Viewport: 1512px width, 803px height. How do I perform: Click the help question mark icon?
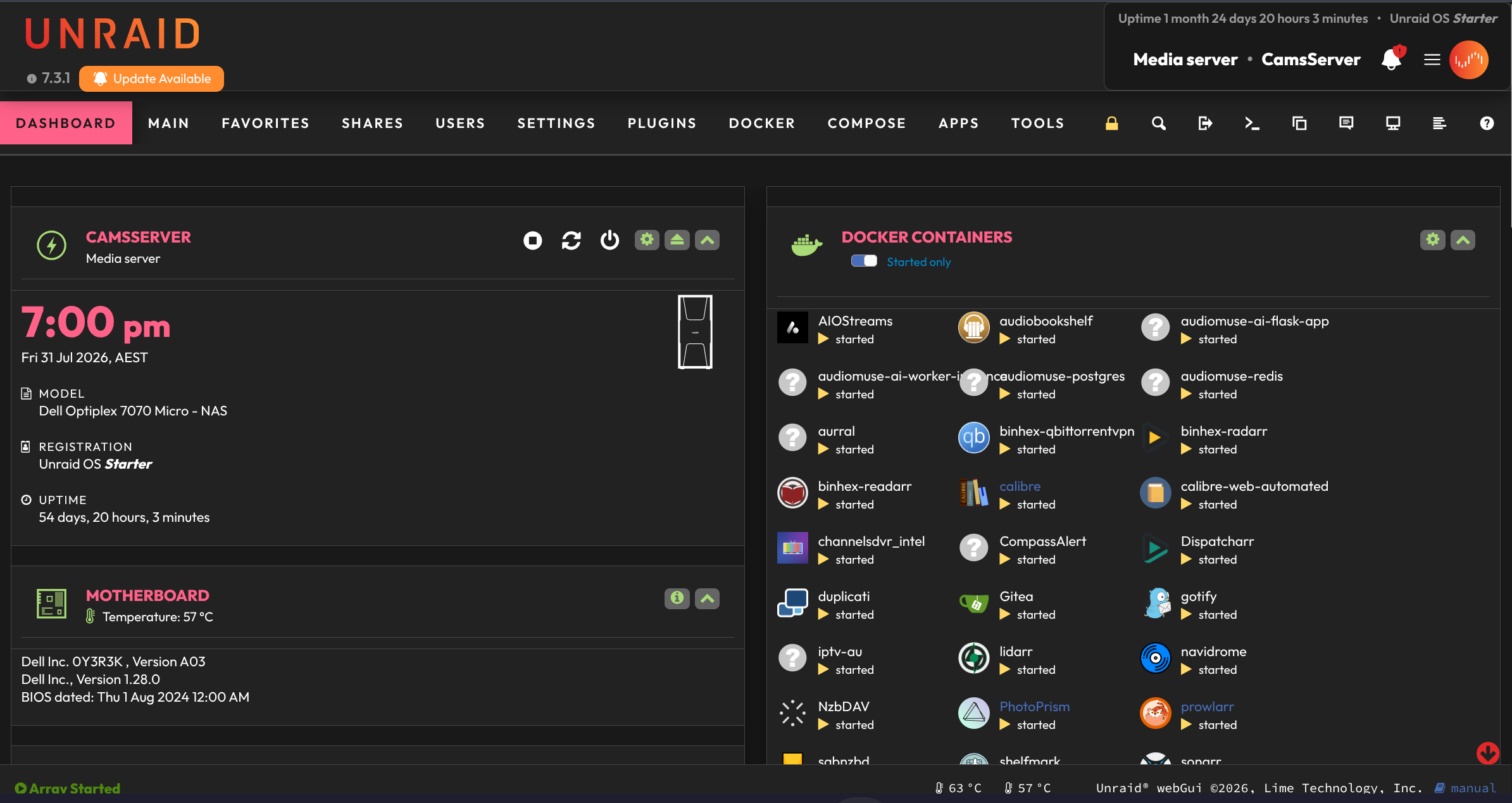click(x=1487, y=123)
